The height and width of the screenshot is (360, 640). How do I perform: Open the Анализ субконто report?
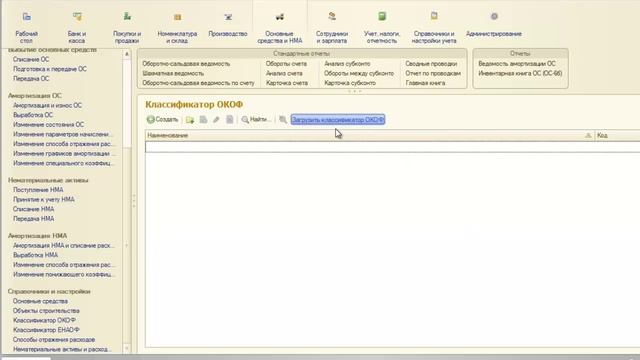coord(347,64)
